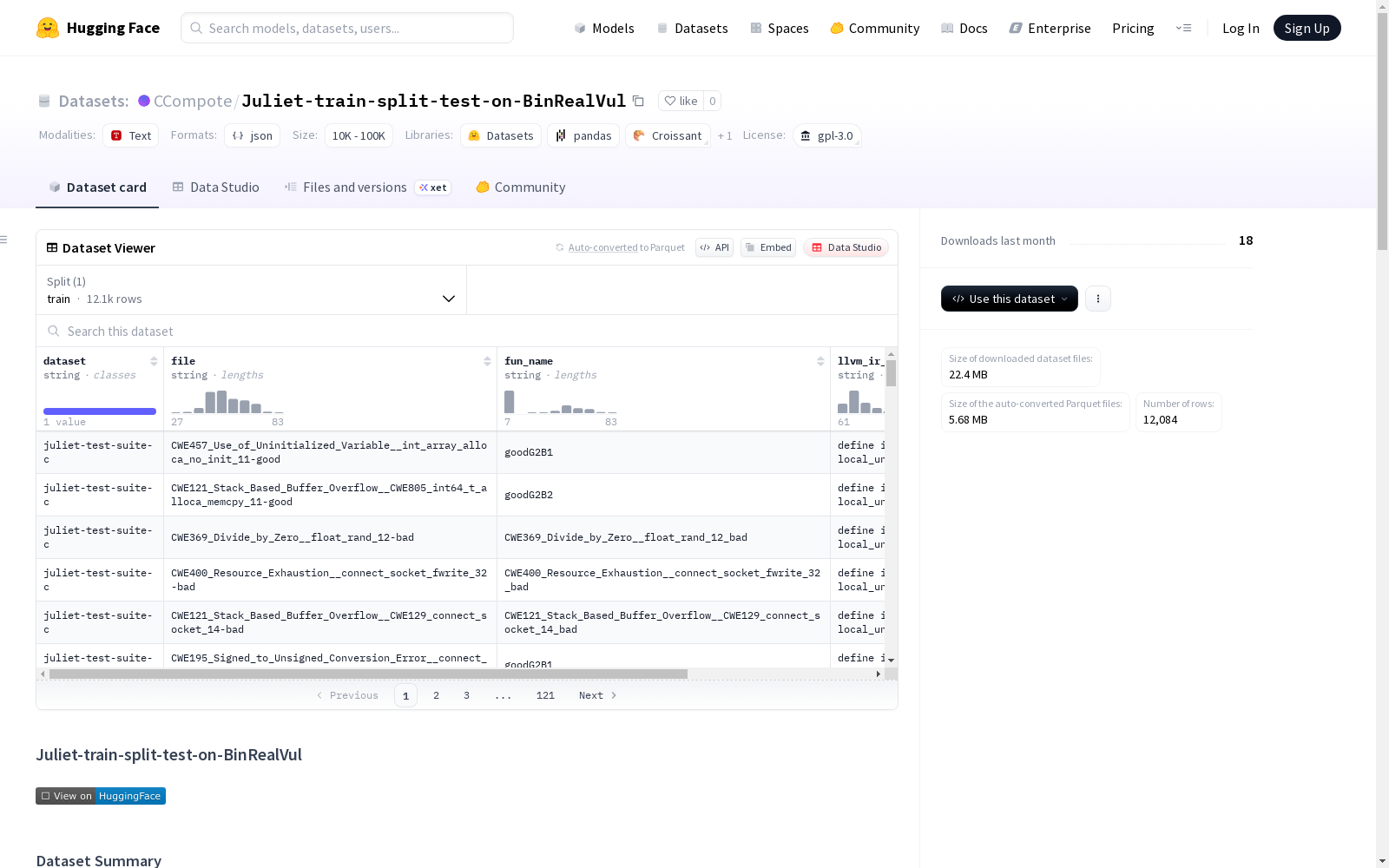Image resolution: width=1389 pixels, height=868 pixels.
Task: Click the CCompute organization avatar
Action: [x=144, y=101]
